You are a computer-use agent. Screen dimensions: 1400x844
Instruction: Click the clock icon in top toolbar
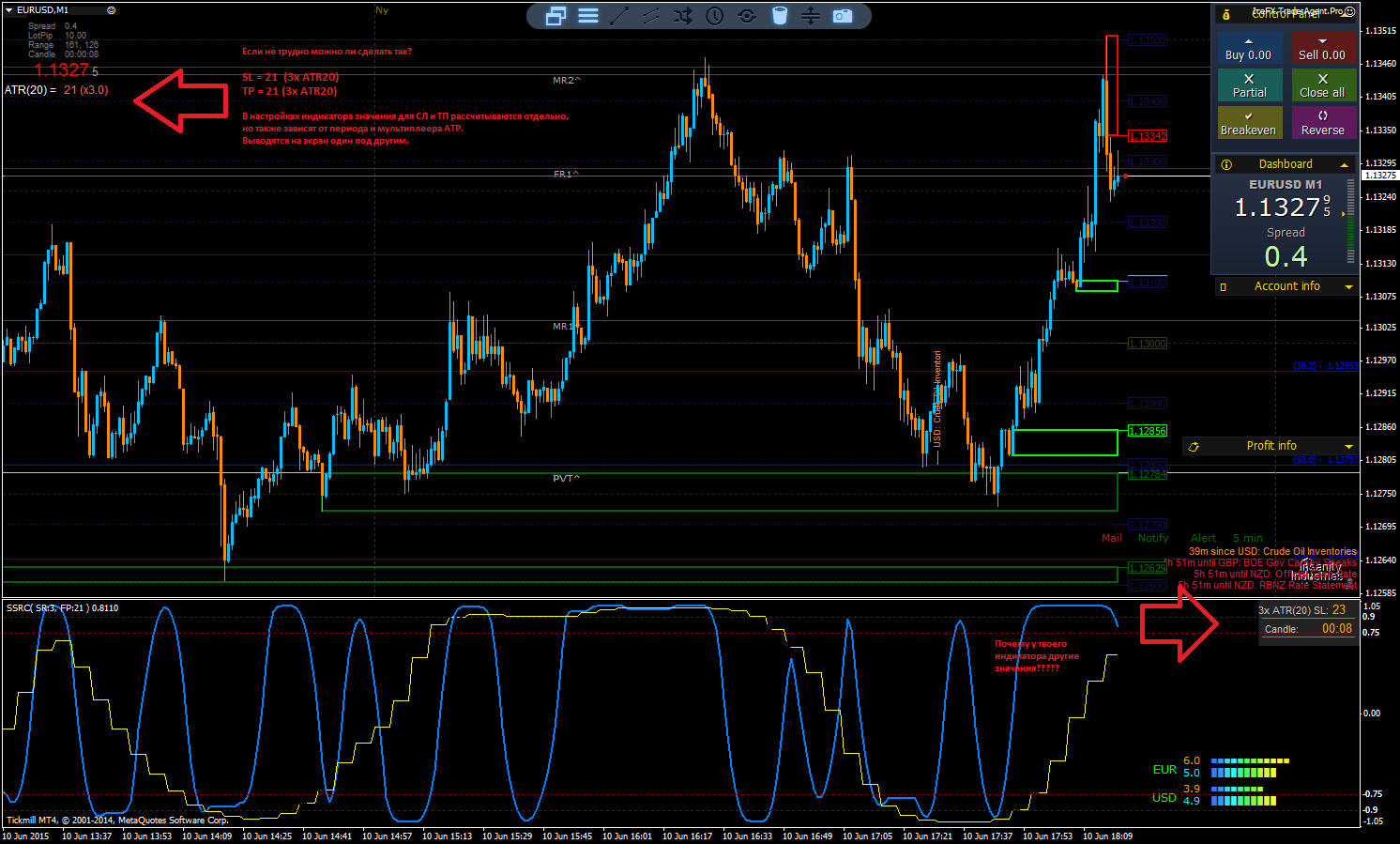[715, 16]
